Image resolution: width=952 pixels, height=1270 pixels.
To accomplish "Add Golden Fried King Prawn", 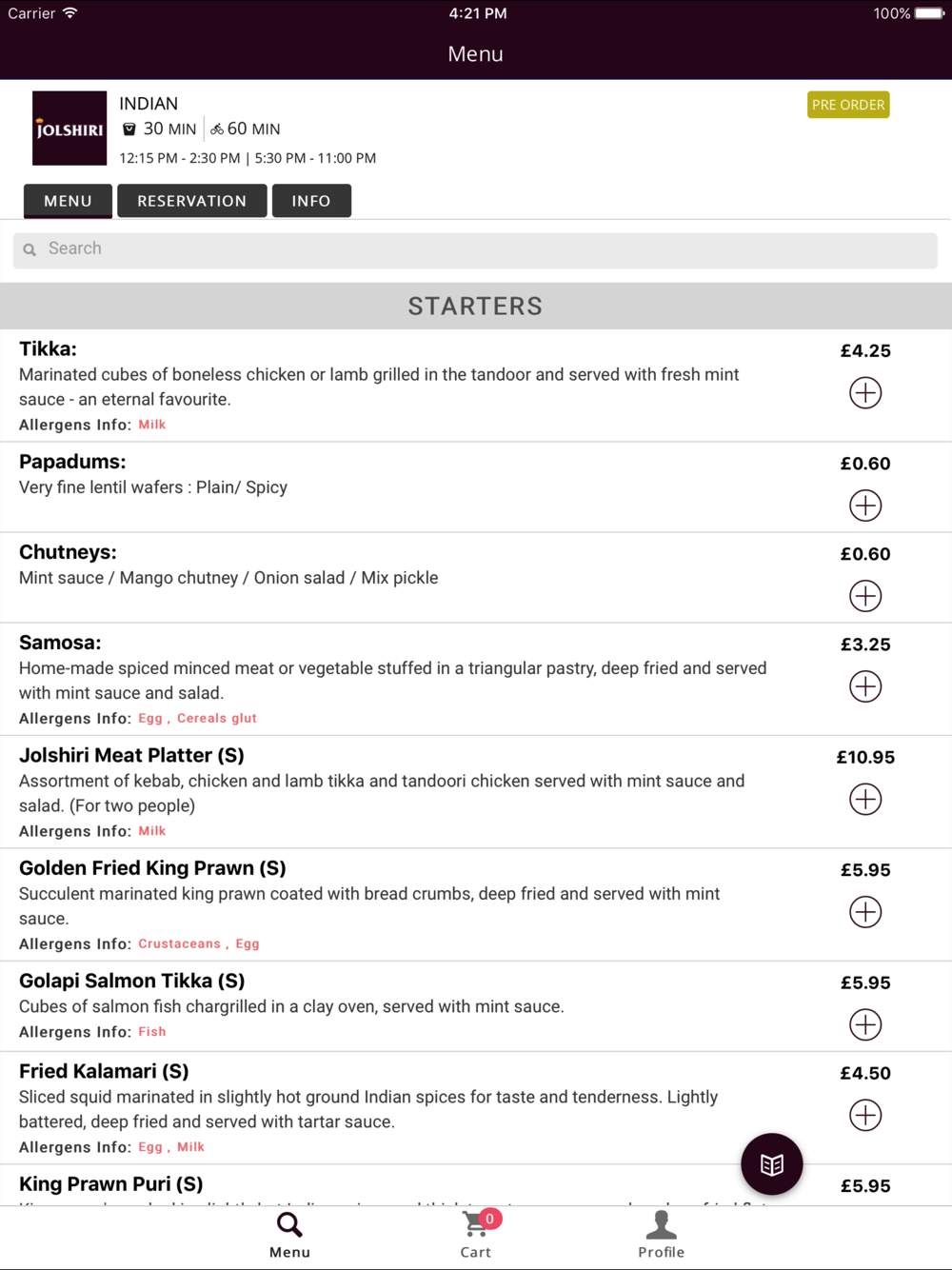I will (865, 912).
